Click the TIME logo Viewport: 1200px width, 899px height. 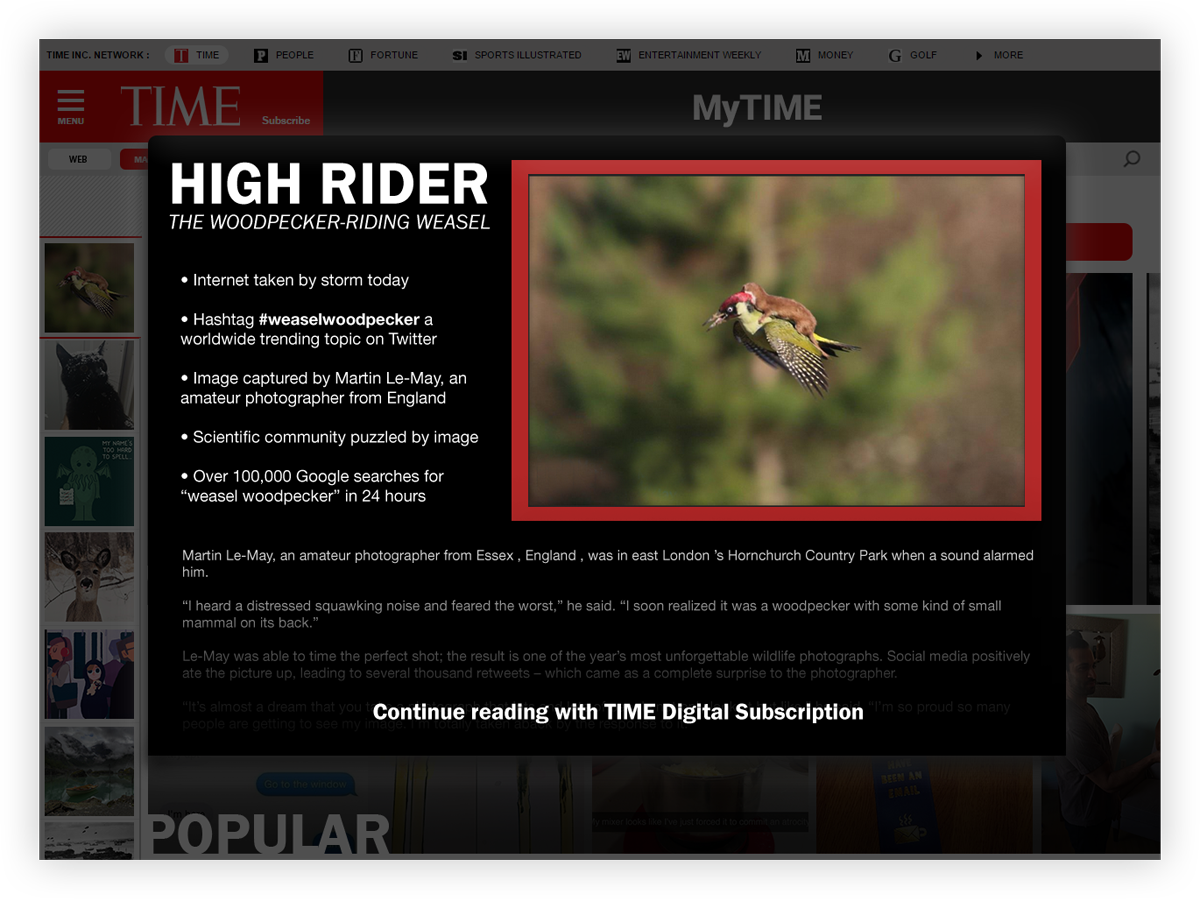(x=181, y=106)
